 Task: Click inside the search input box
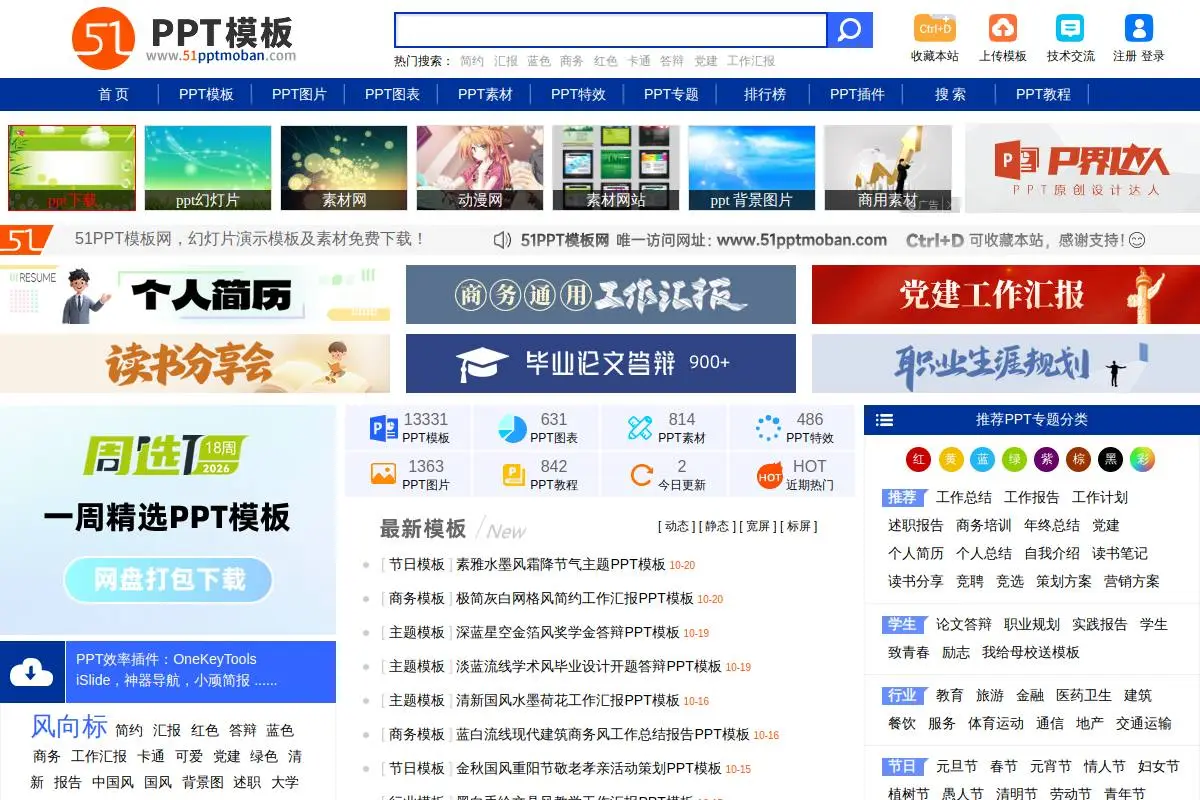click(x=611, y=30)
